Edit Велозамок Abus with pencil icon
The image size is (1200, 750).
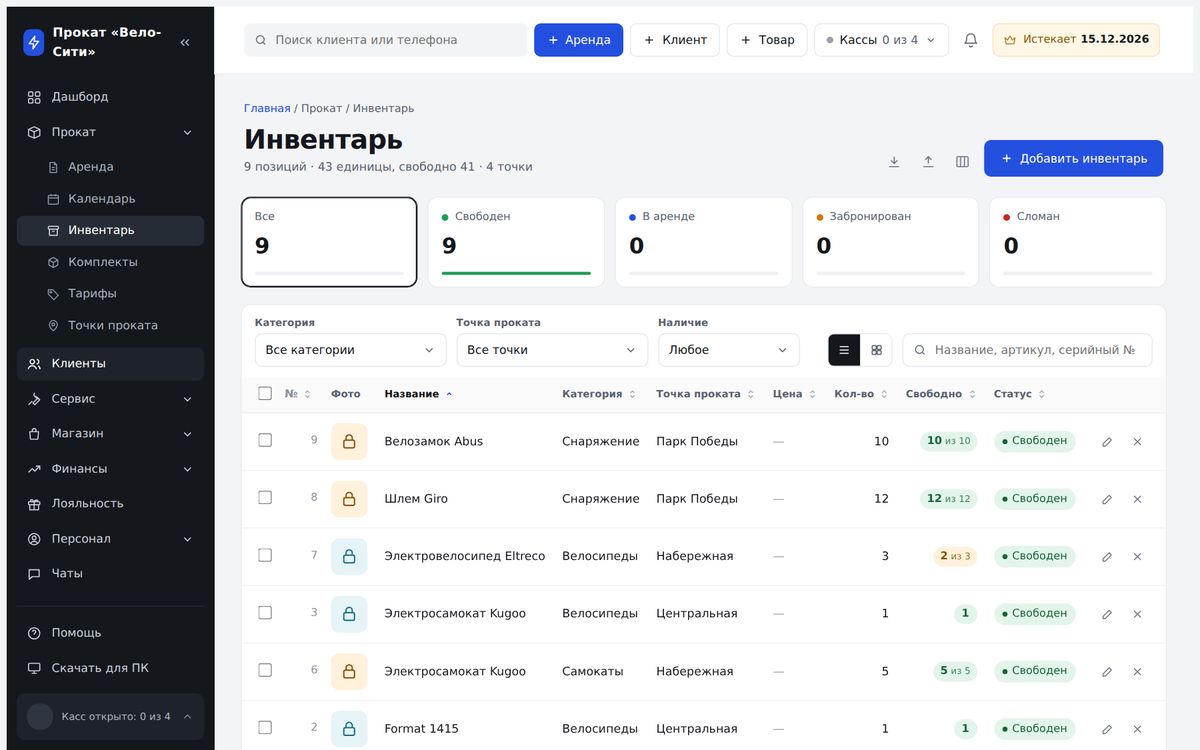[1107, 441]
